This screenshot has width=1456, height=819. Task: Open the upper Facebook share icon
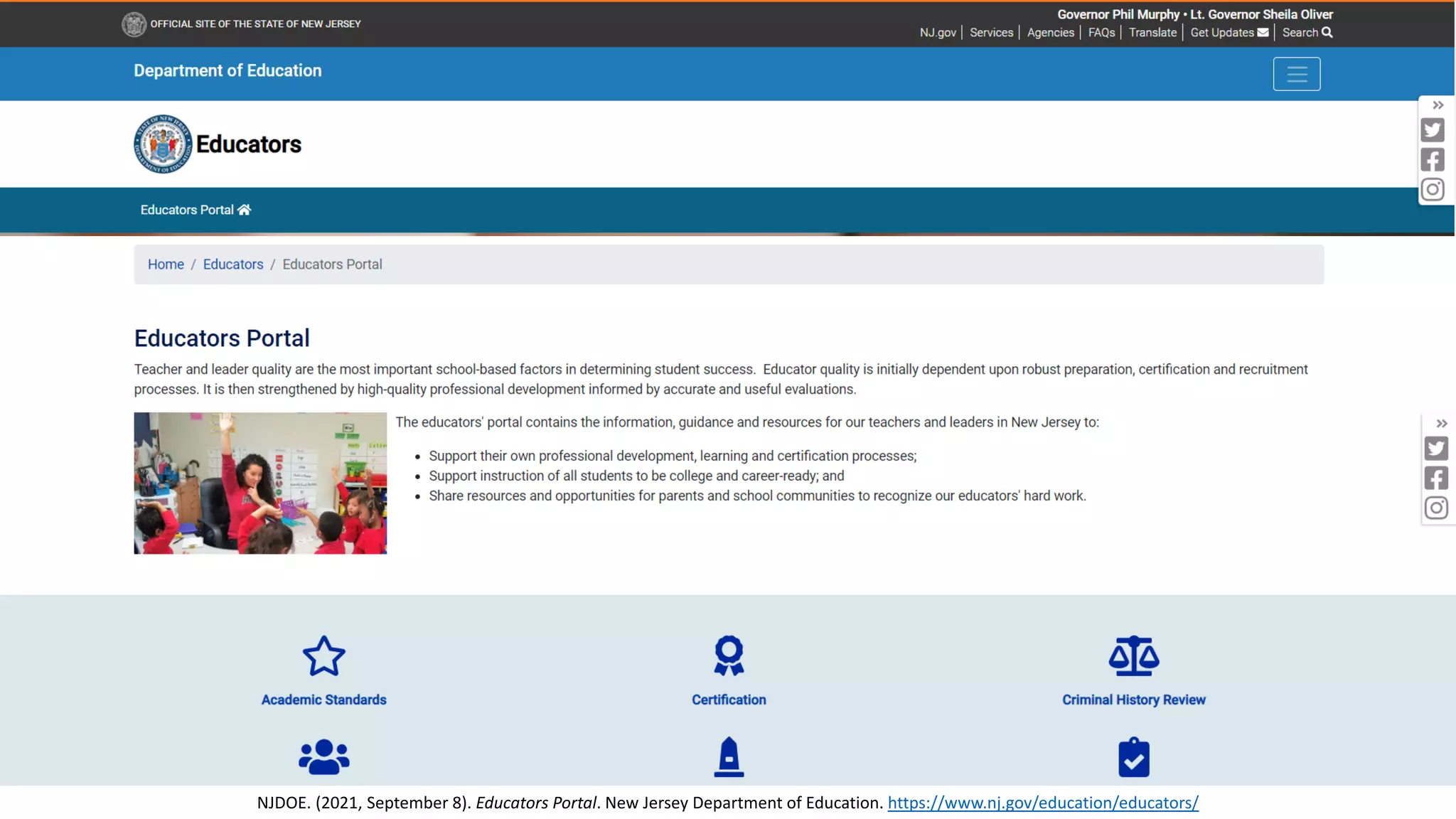(1433, 160)
